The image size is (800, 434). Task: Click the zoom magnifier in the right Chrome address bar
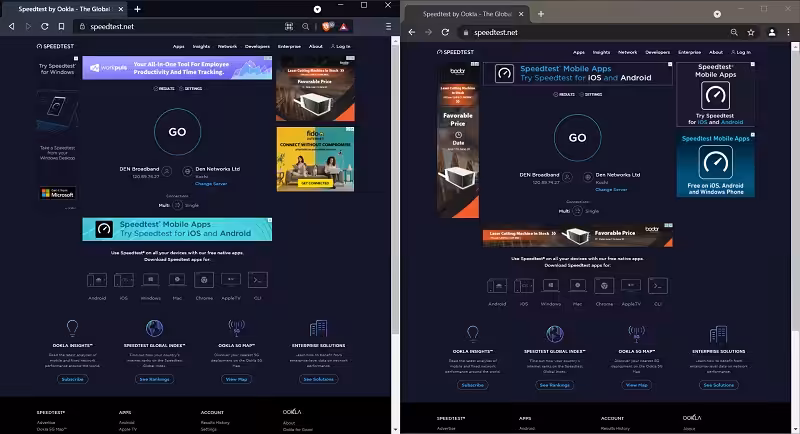click(734, 32)
